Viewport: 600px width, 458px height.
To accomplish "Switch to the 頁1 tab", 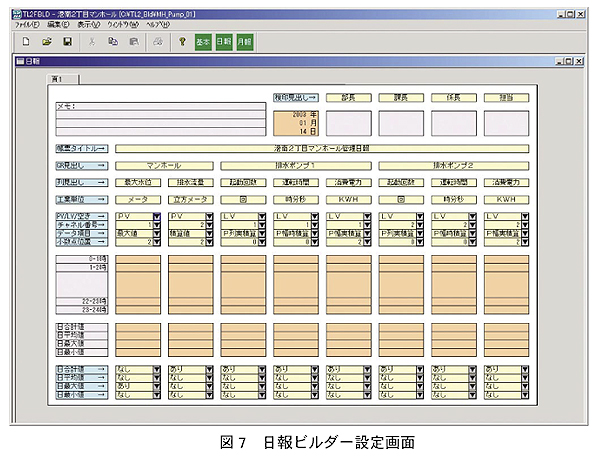I will [56, 79].
